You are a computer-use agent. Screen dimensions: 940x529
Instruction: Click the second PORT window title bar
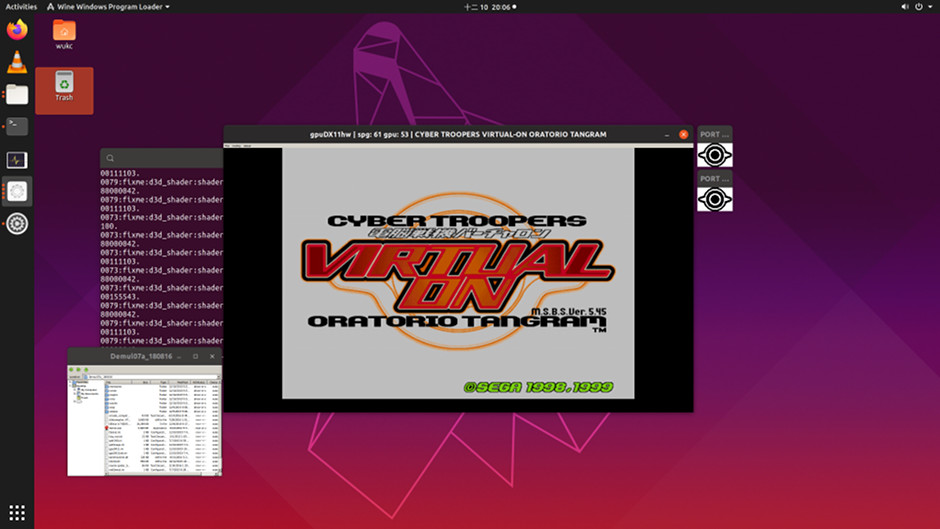[715, 179]
